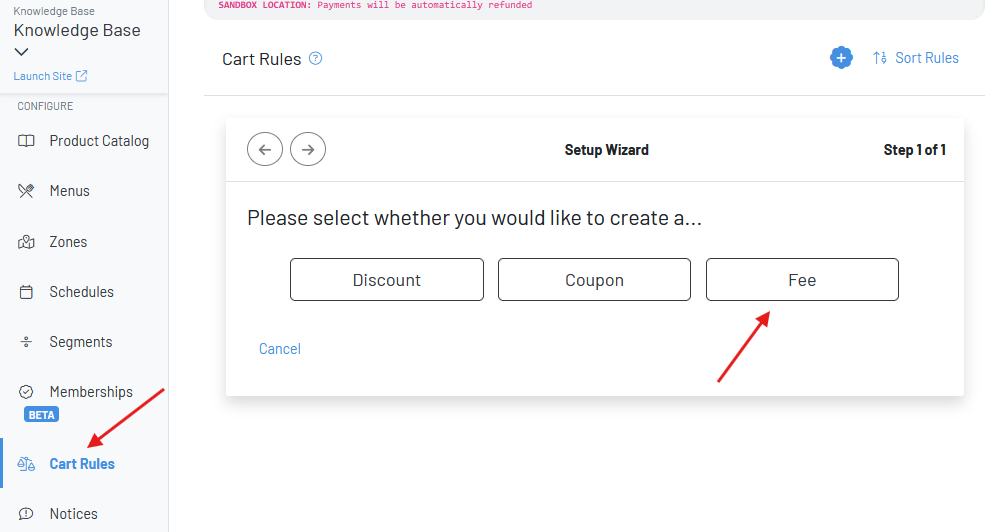Click the Product Catalog book icon
This screenshot has width=993, height=532.
(x=27, y=141)
